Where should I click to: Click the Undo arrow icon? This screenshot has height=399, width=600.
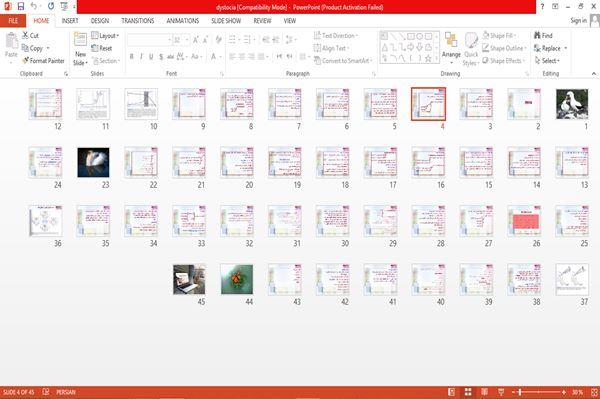34,6
